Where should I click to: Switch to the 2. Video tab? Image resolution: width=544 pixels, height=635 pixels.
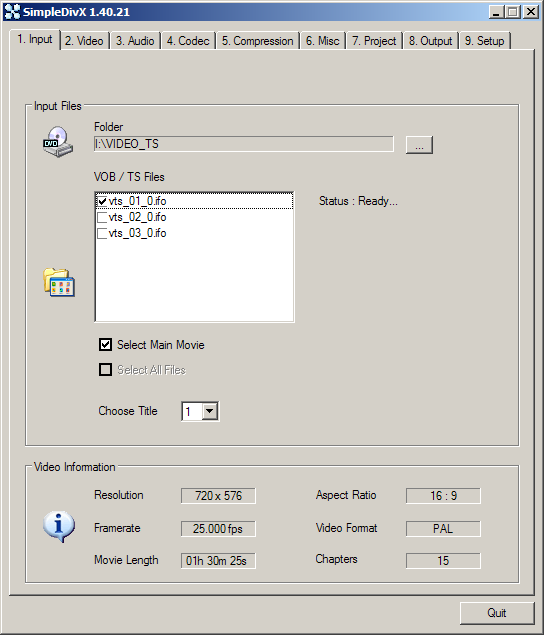tap(84, 41)
